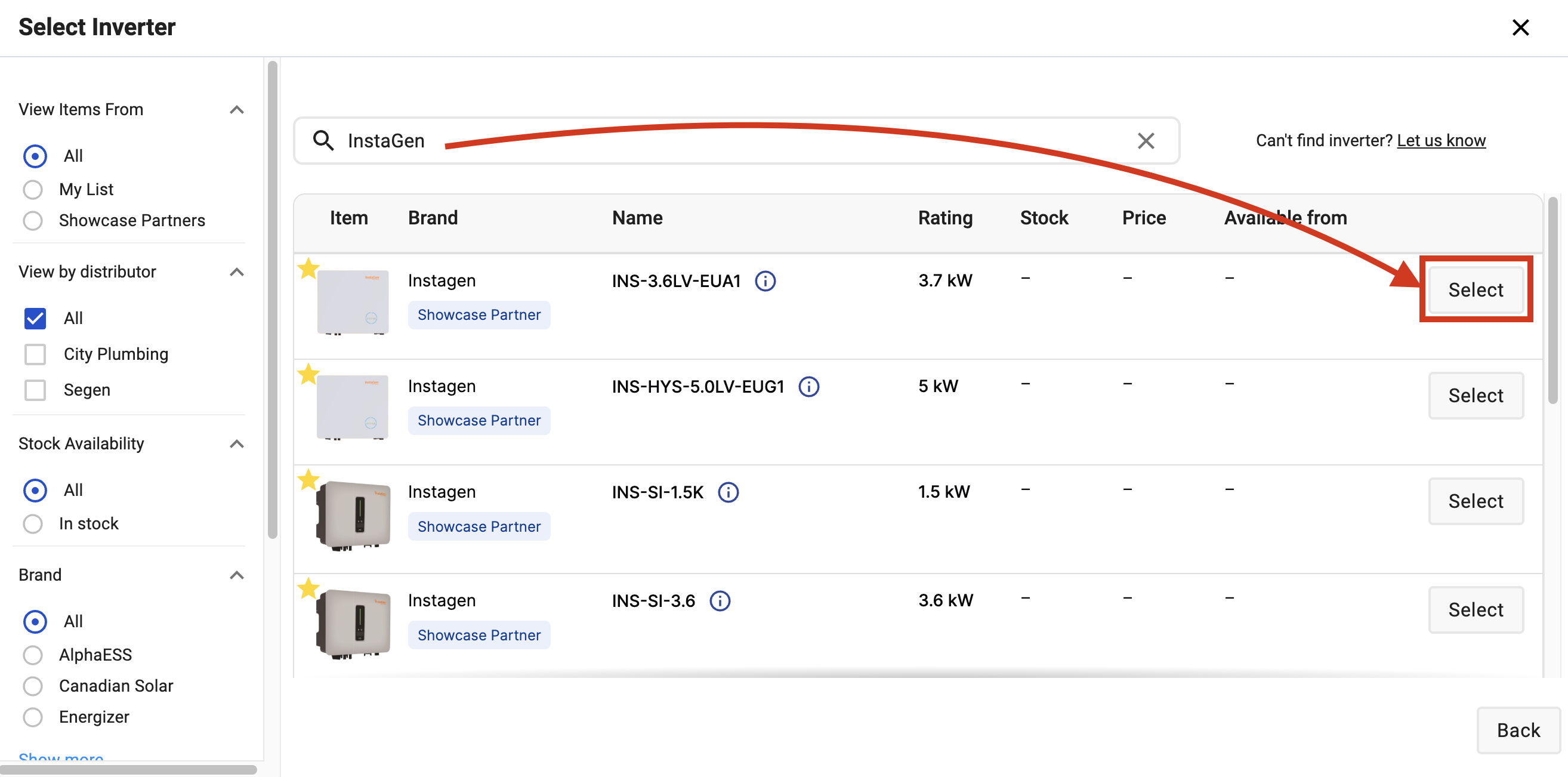Select My List radio option
1568x777 pixels.
(33, 189)
